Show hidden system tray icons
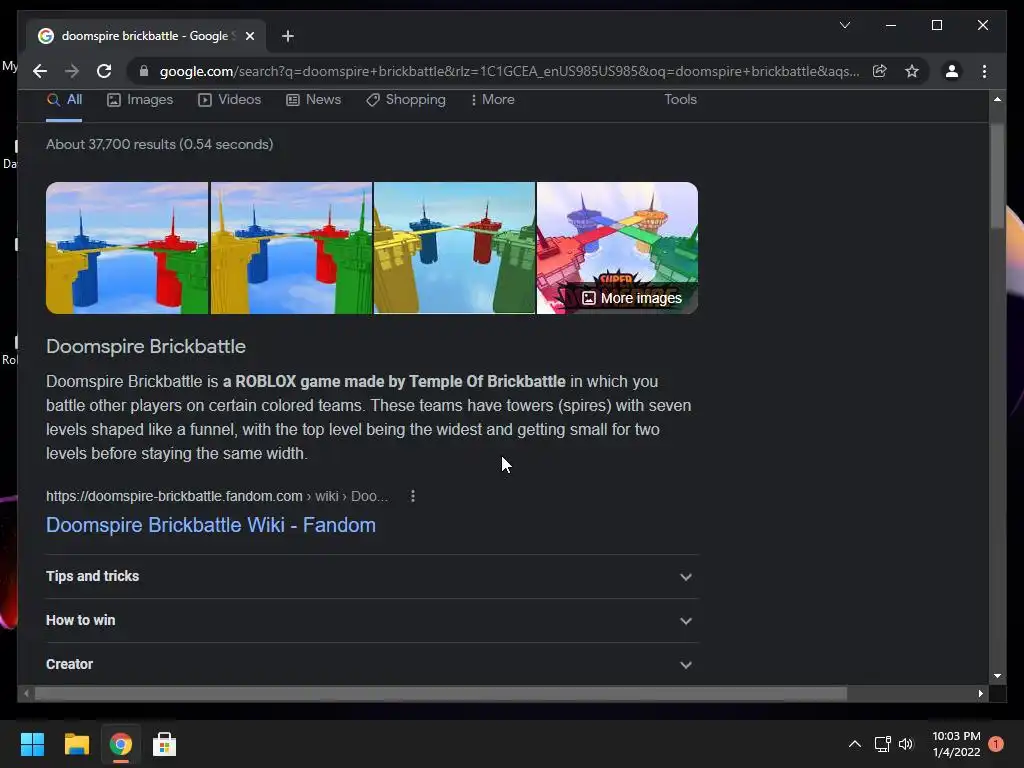1024x768 pixels. tap(854, 744)
